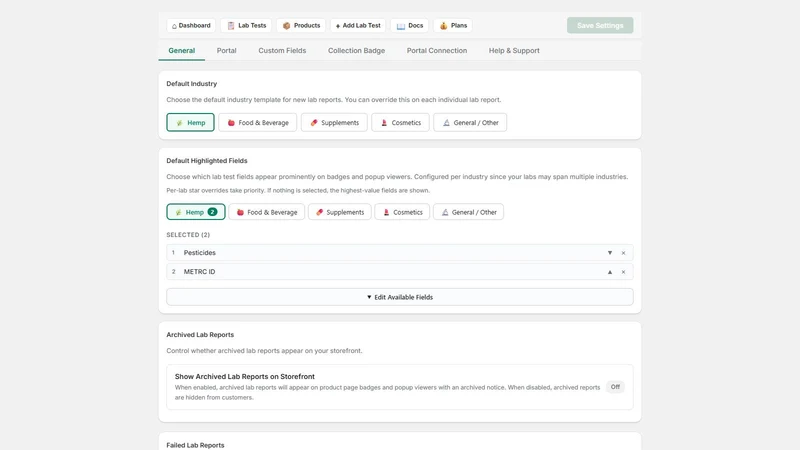Select Food & Beverage as default industry
Image resolution: width=800 pixels, height=450 pixels.
click(x=258, y=122)
